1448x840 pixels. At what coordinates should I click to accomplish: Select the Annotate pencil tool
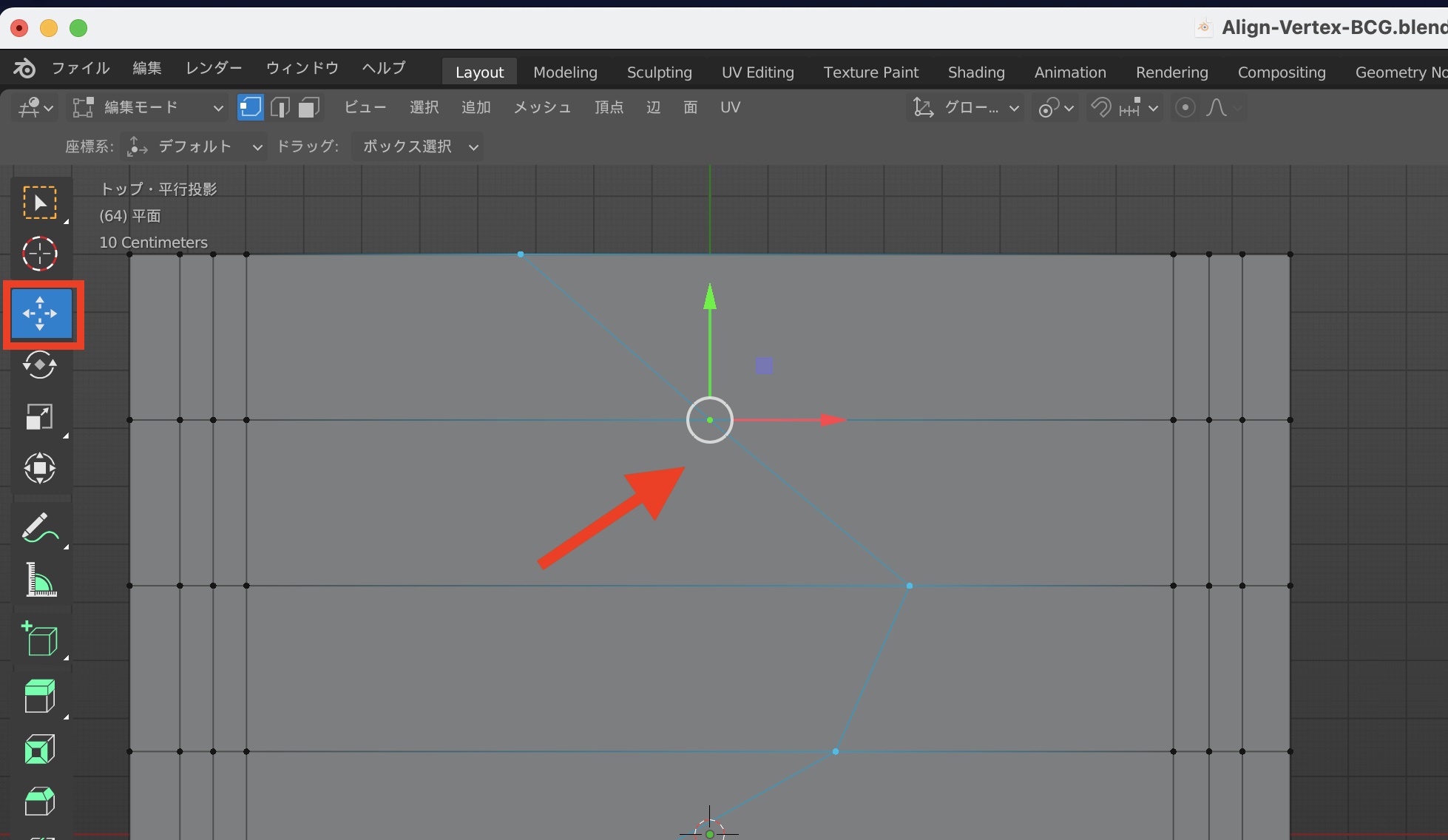click(x=40, y=527)
